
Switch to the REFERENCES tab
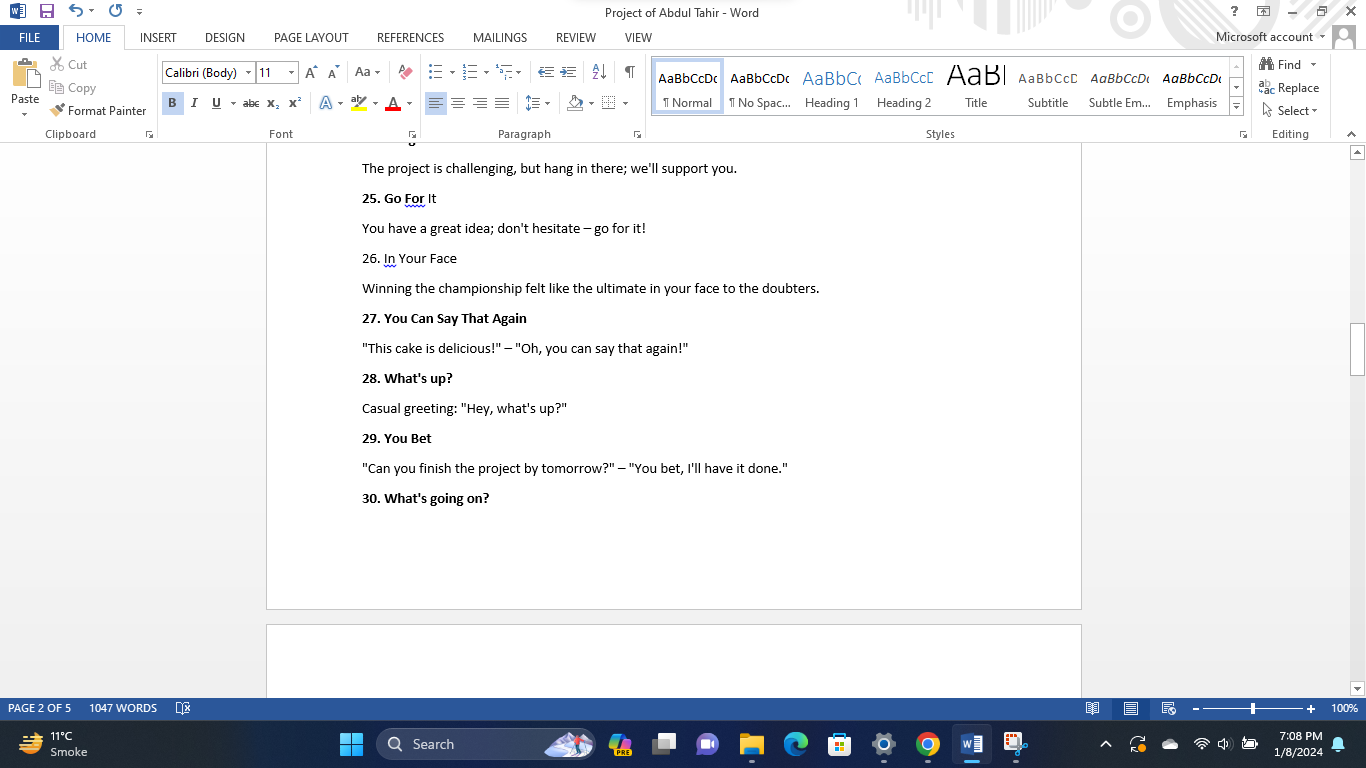(410, 37)
